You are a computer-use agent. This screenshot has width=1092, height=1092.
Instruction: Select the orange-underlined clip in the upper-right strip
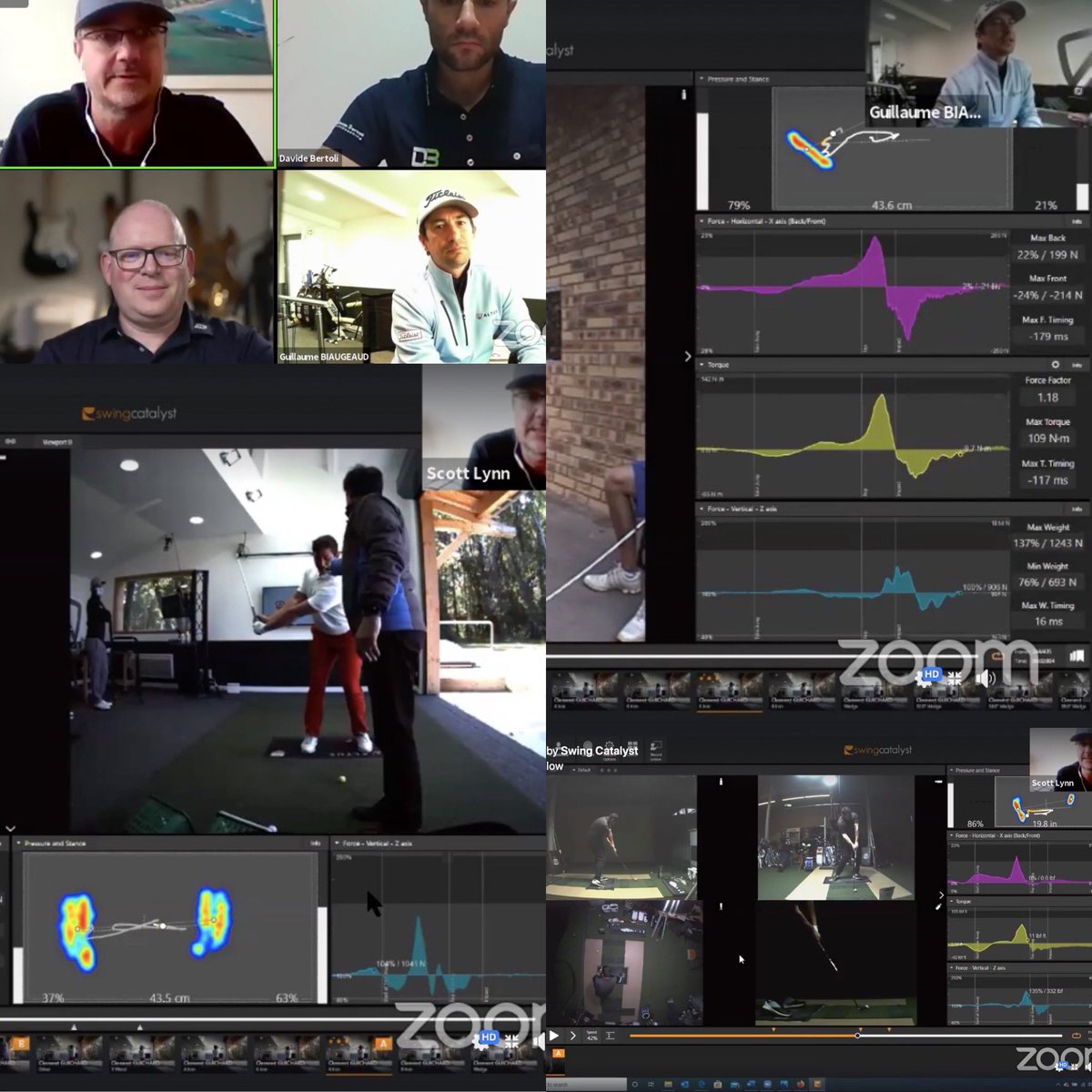pyautogui.click(x=728, y=691)
